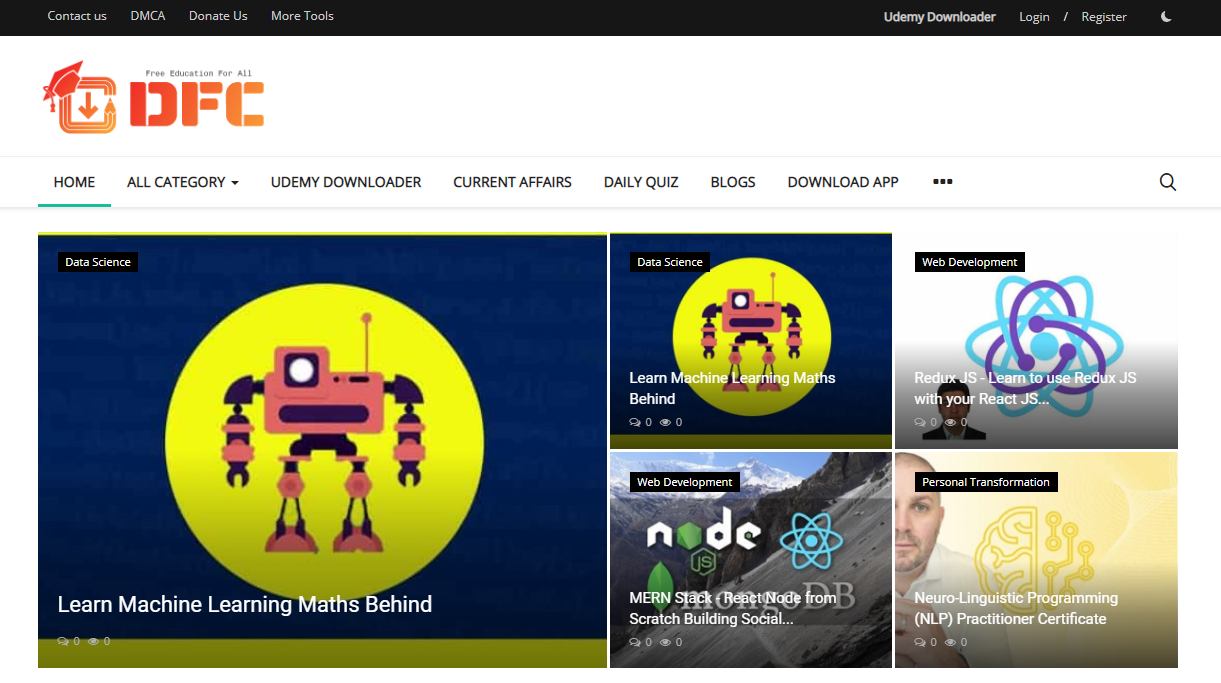Click comment icon on Redux JS card
The image size is (1221, 683).
coord(920,423)
